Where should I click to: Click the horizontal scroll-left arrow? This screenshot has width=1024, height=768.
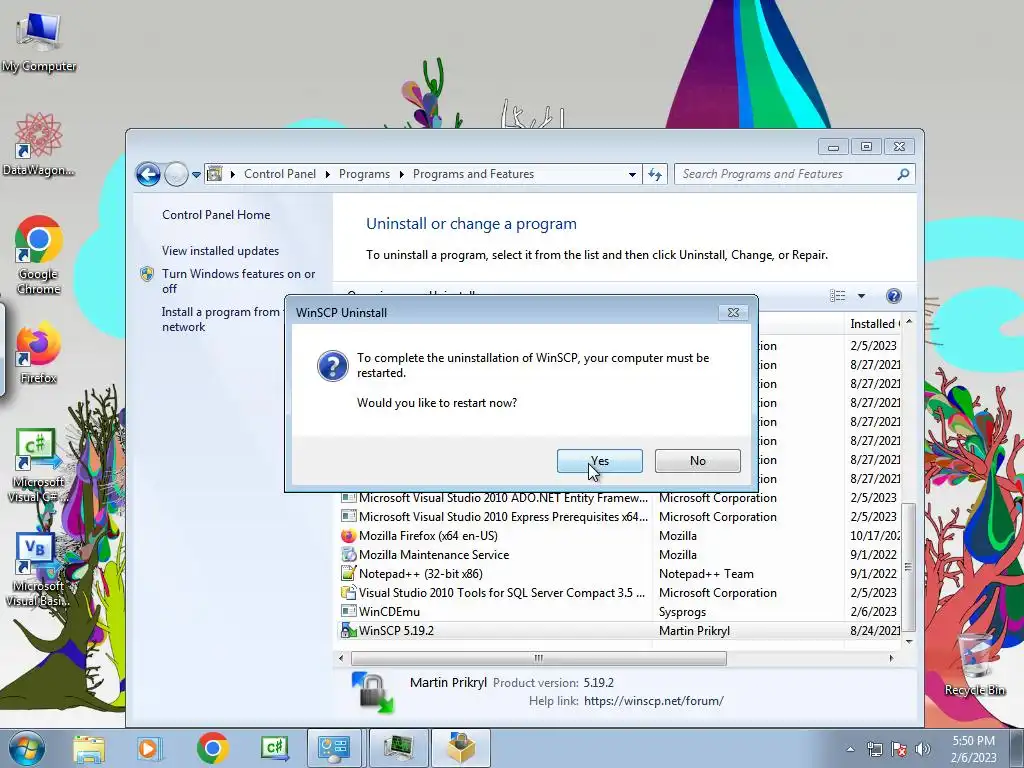(341, 658)
